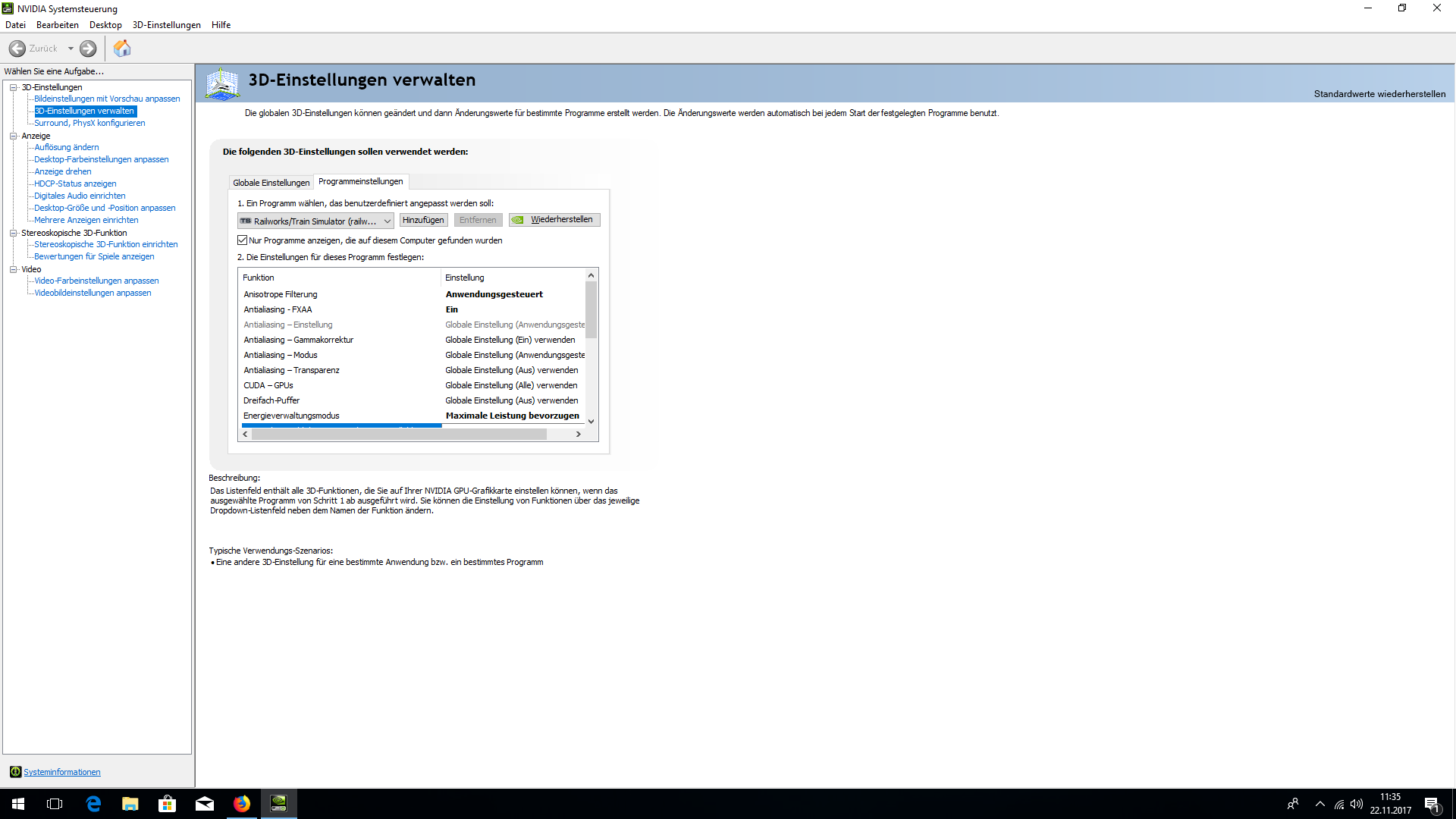1456x819 pixels.
Task: Click the Systeminformationen icon at bottom left
Action: (15, 772)
